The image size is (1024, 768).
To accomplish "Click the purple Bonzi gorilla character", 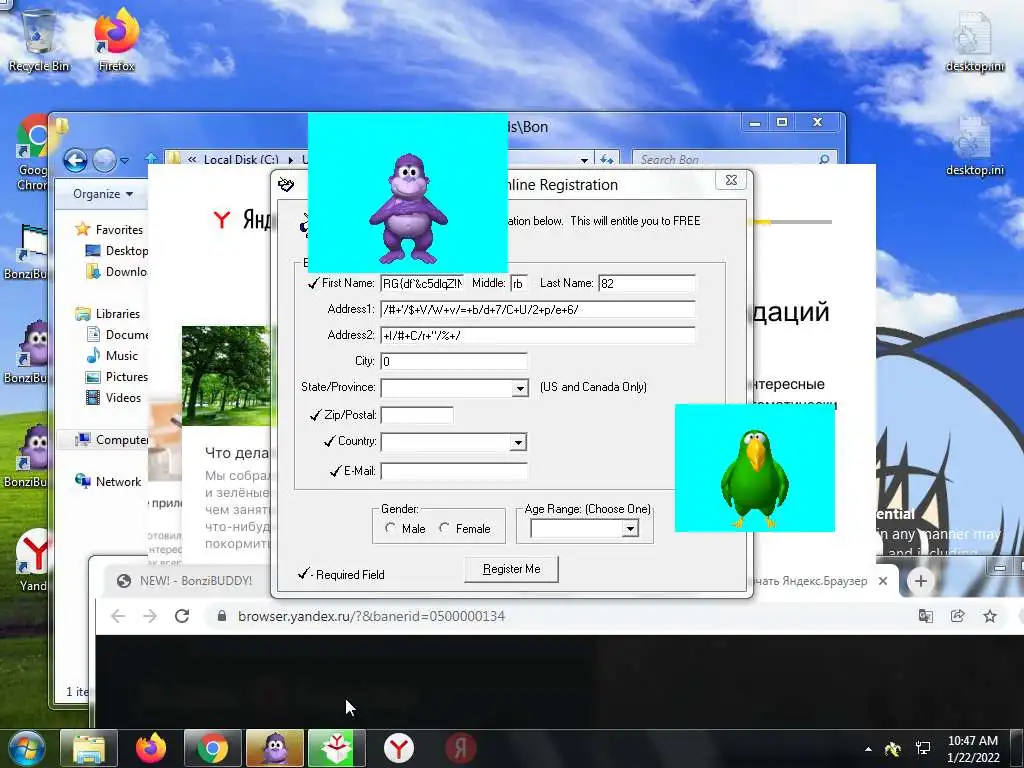I will [408, 208].
